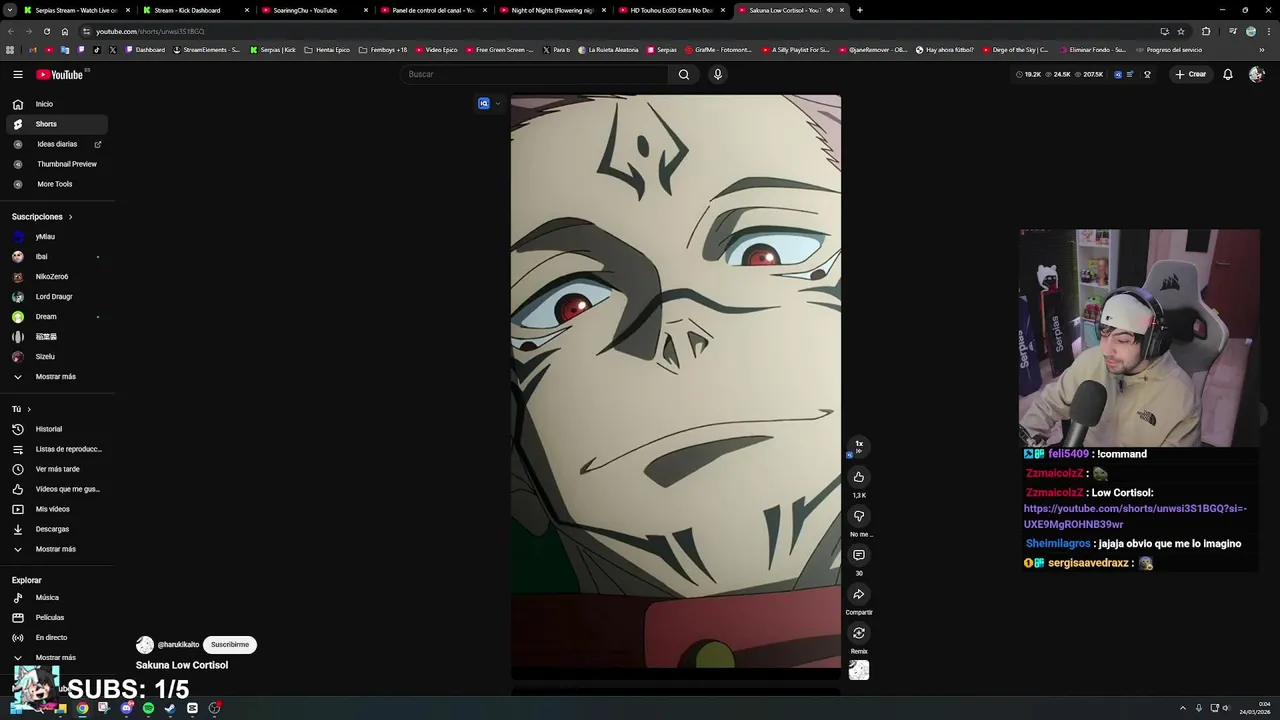The width and height of the screenshot is (1280, 720).
Task: Expand the Suscripciones section header
Action: coord(42,217)
